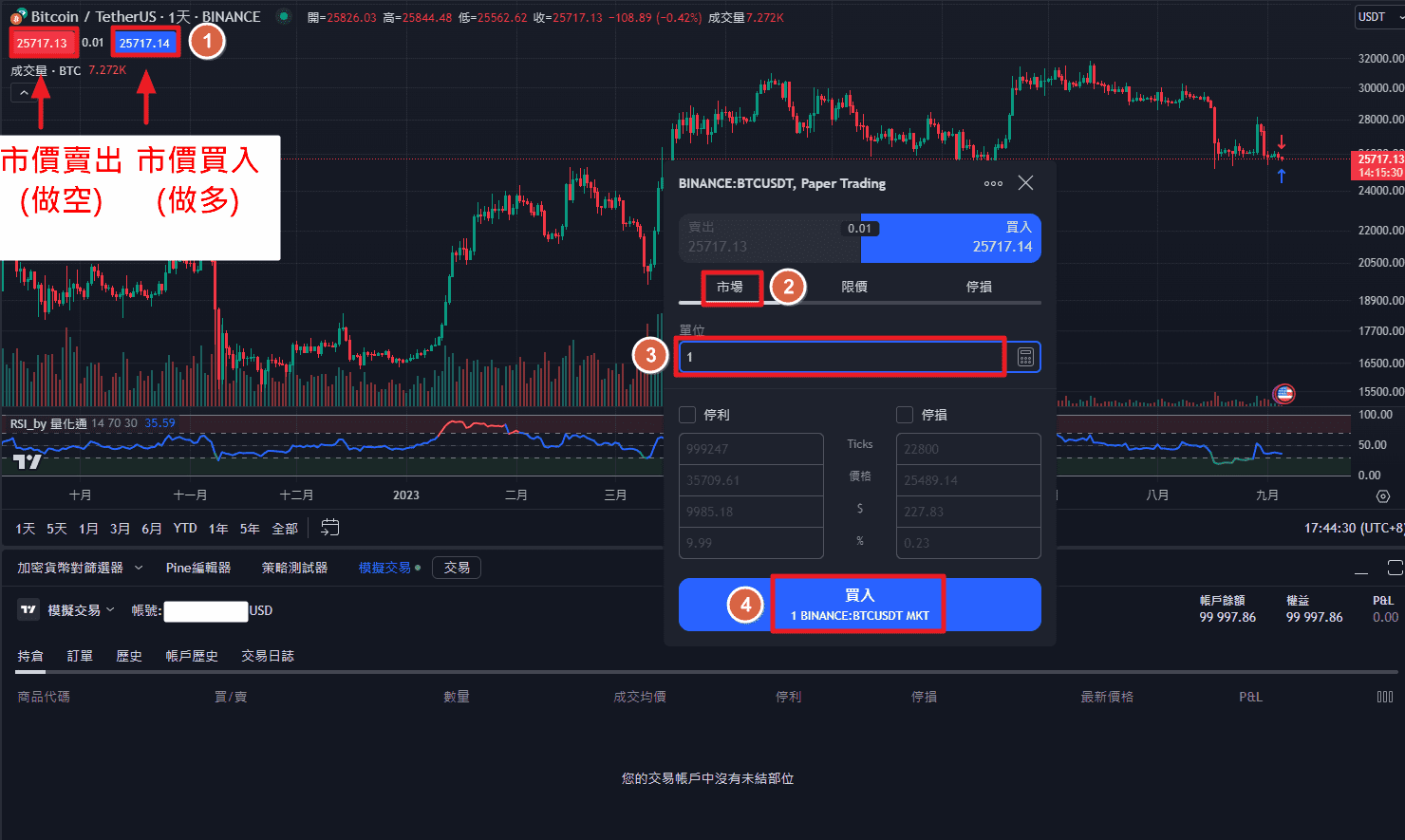Maximize the bottom trading panel
Screen dimensions: 1405x840
click(x=1395, y=568)
